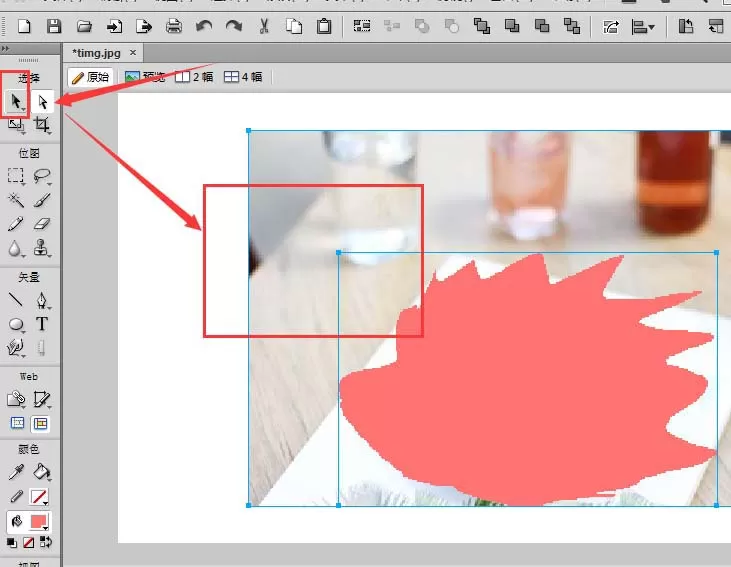The height and width of the screenshot is (567, 731).
Task: Pick the Paint Bucket tool
Action: coord(41,472)
